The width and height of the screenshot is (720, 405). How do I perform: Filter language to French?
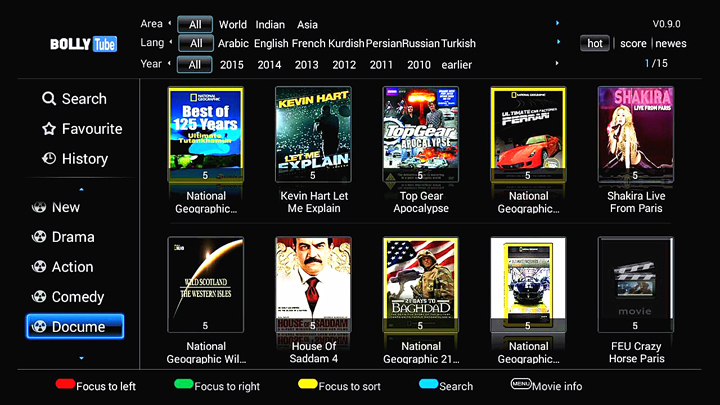tap(309, 43)
